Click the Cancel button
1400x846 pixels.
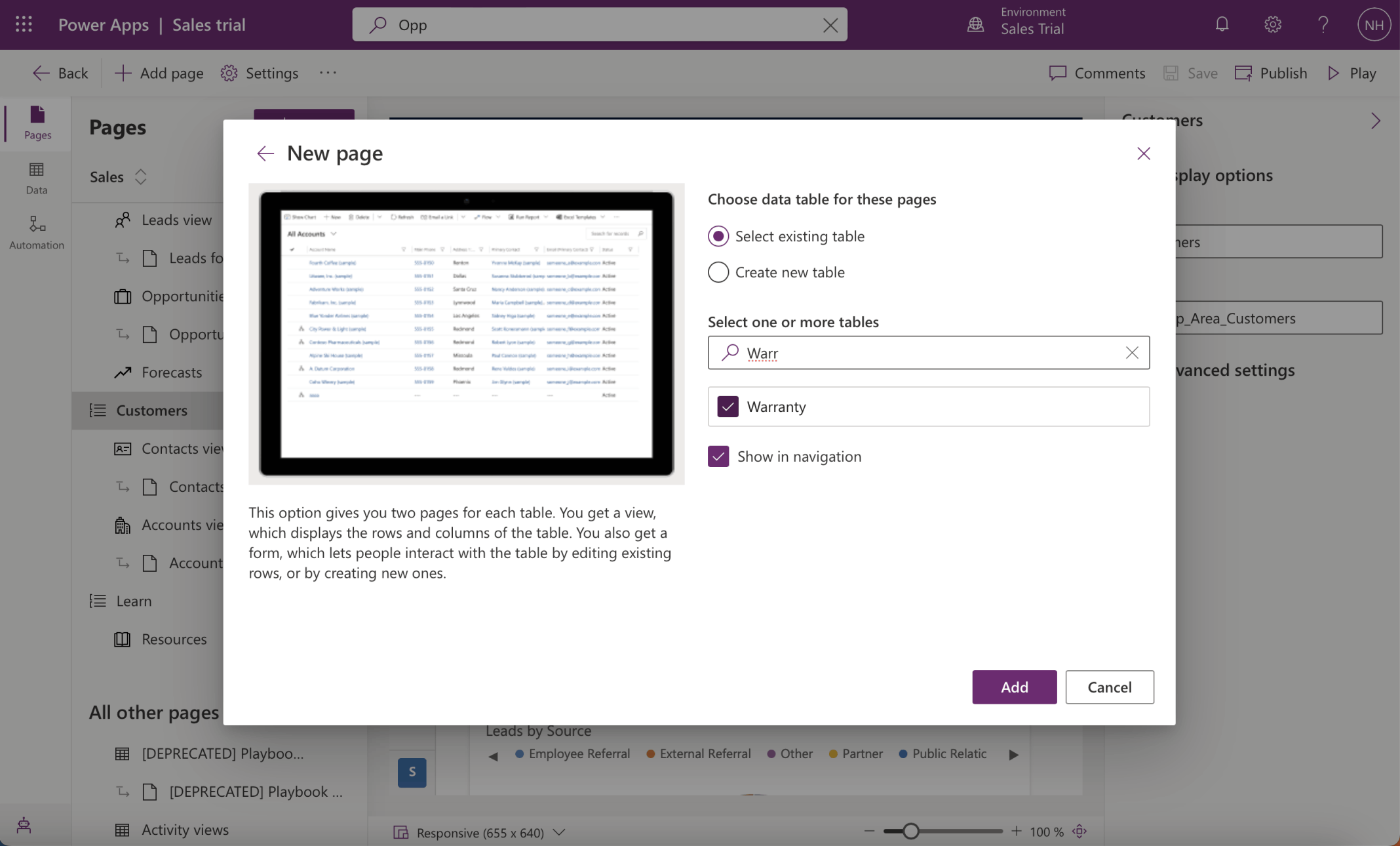point(1109,687)
